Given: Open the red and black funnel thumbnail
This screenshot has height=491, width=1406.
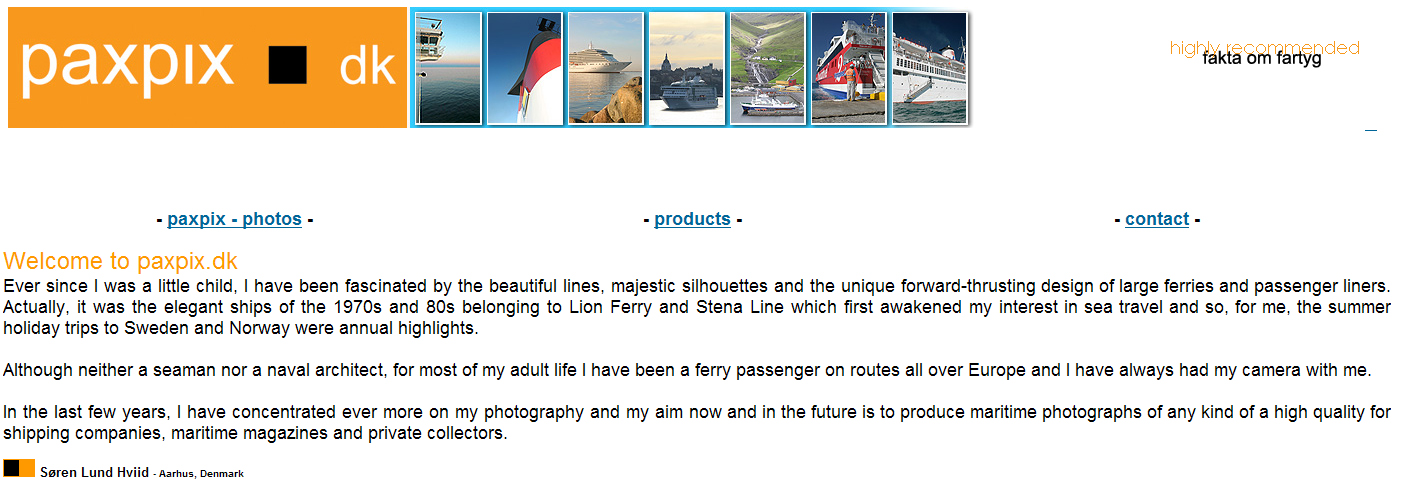Looking at the screenshot, I should click(x=525, y=68).
